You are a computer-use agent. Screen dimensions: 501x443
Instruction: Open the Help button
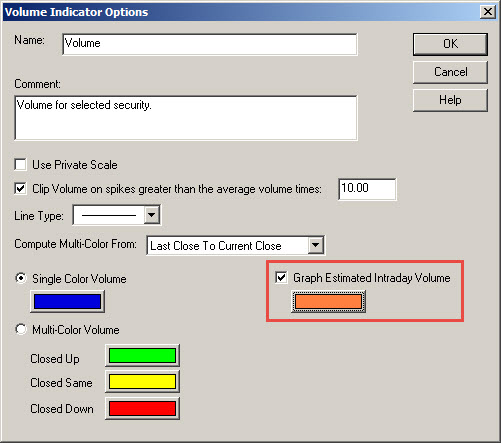450,100
